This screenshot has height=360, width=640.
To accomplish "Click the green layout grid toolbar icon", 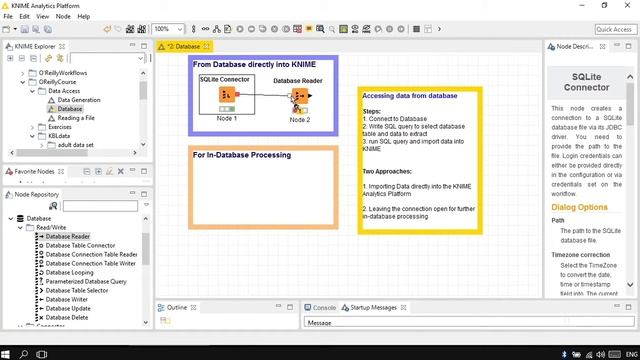I will coord(343,29).
